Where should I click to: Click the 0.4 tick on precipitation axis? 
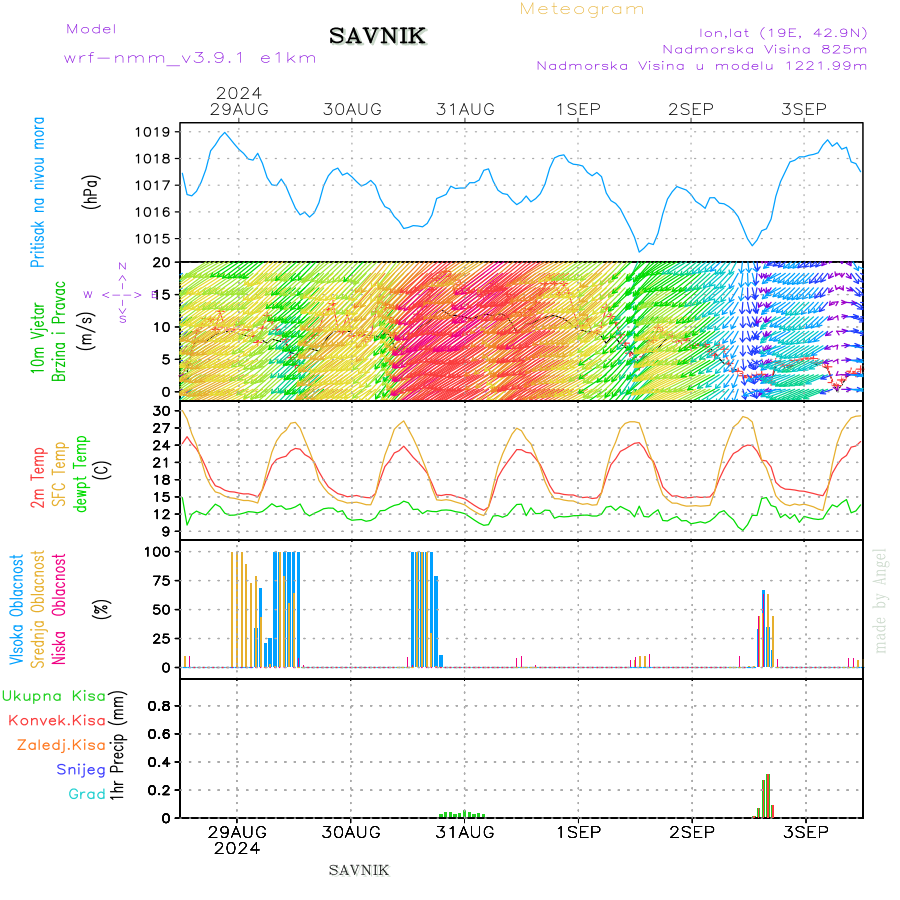[x=157, y=762]
